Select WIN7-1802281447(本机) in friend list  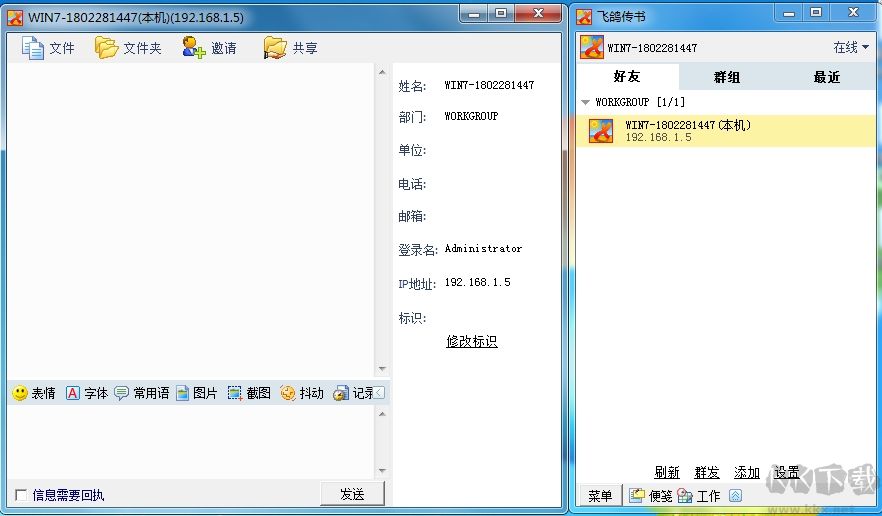coord(726,131)
